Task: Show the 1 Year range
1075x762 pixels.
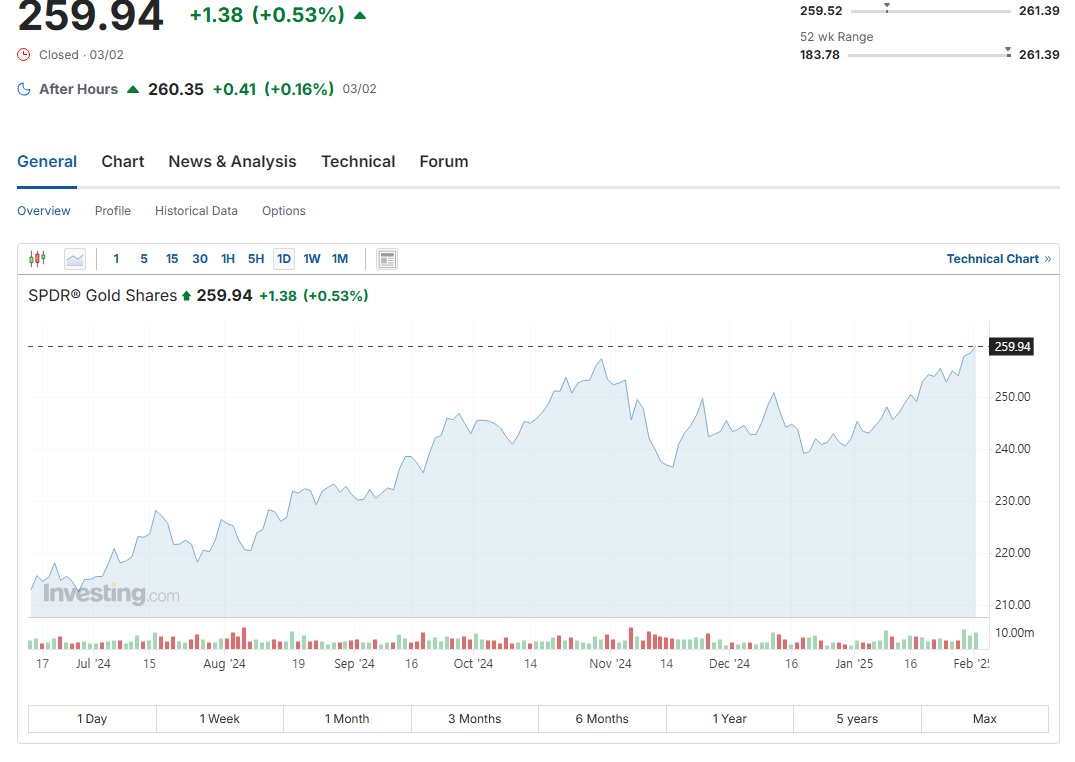Action: 729,719
